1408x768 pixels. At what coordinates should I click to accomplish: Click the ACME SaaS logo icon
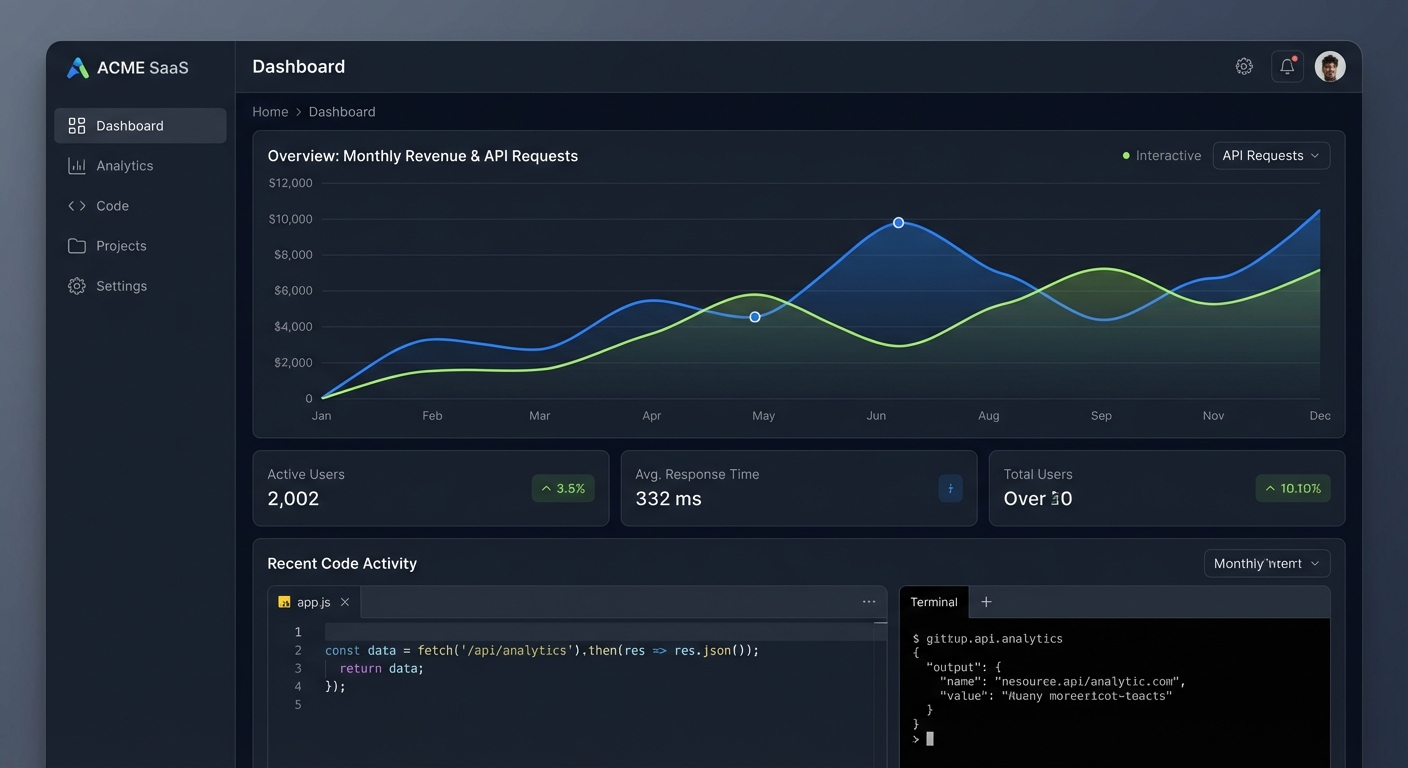77,68
